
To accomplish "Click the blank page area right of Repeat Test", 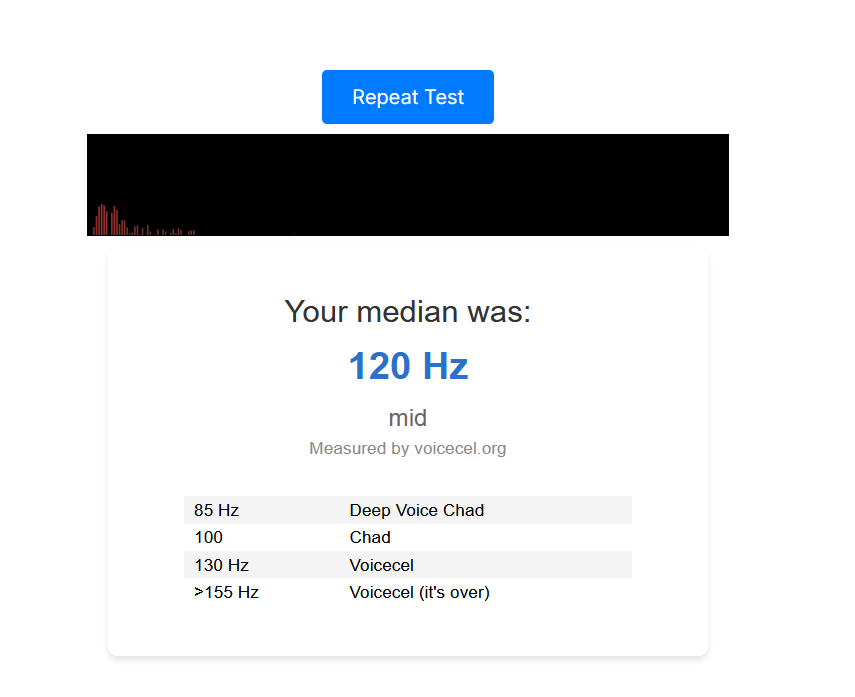I will pos(650,97).
